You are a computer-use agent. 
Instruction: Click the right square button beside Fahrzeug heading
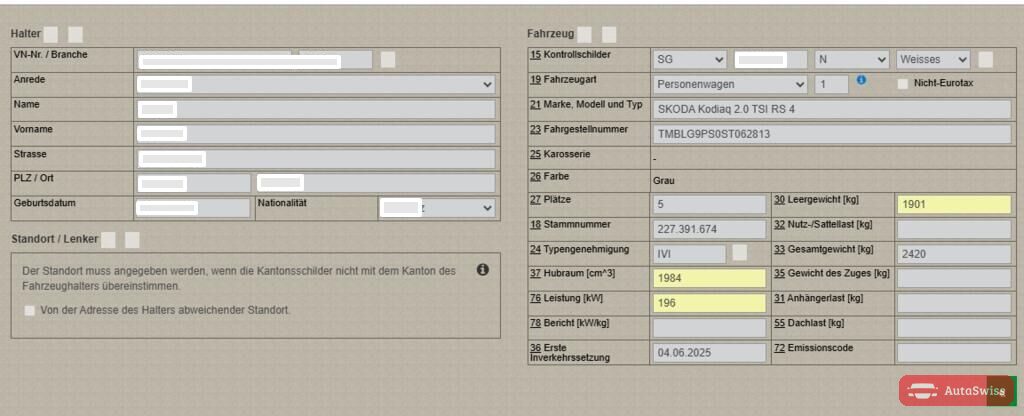(x=609, y=34)
